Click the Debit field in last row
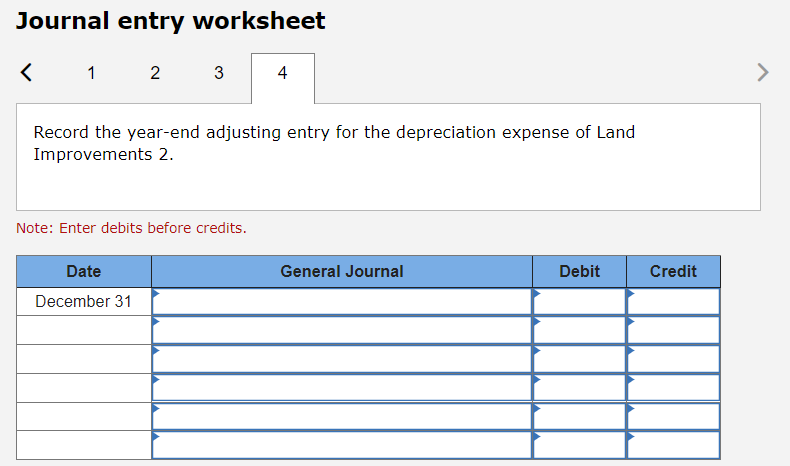This screenshot has height=466, width=790. 579,445
